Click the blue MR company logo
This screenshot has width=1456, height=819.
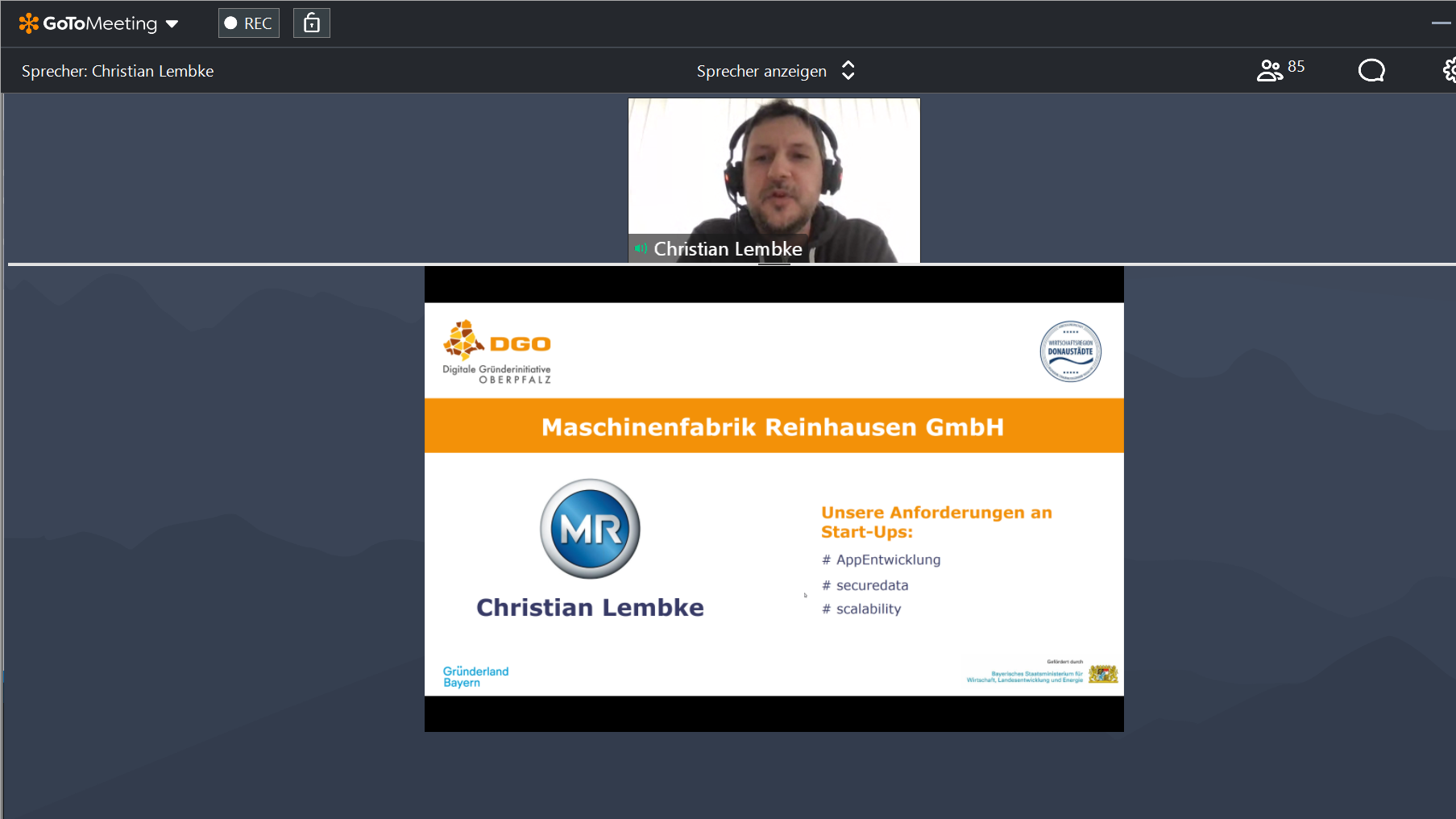coord(590,529)
